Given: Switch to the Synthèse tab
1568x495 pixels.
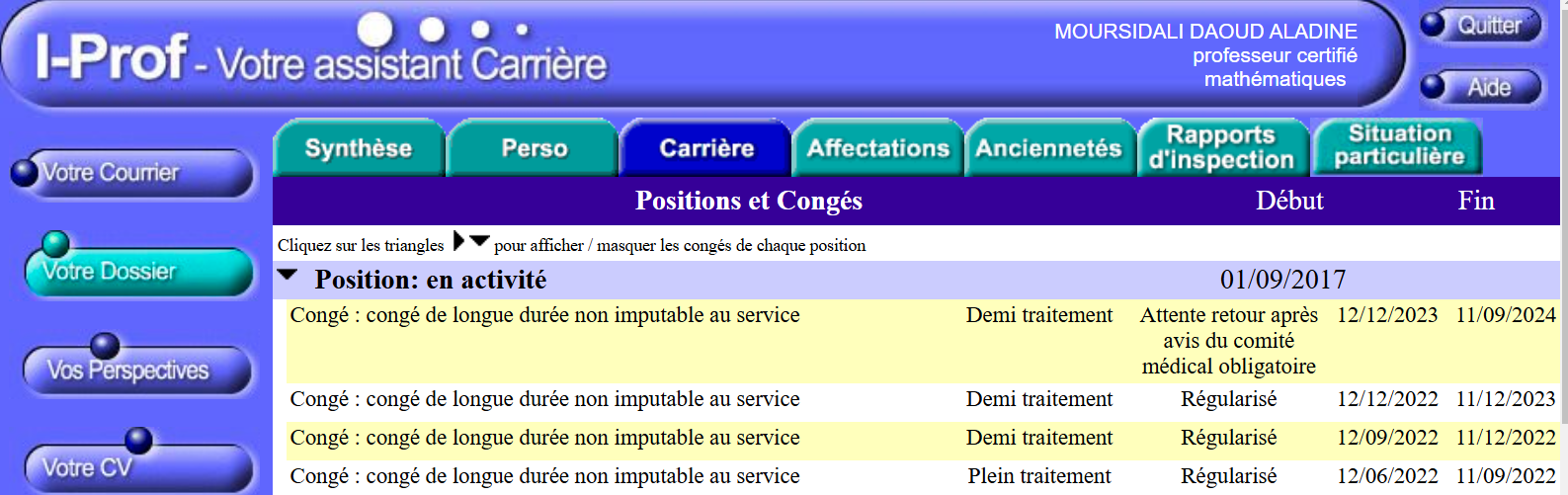Looking at the screenshot, I should tap(359, 148).
